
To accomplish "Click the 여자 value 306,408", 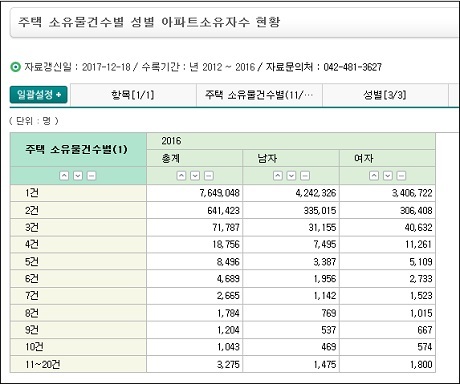I will pyautogui.click(x=416, y=211).
